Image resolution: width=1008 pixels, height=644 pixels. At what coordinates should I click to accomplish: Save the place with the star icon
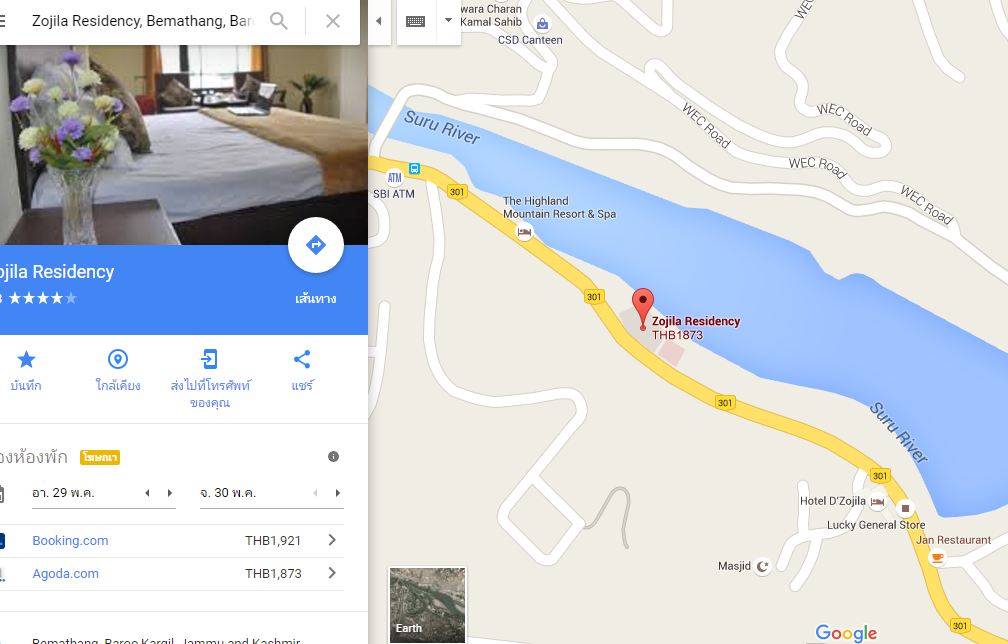(26, 359)
